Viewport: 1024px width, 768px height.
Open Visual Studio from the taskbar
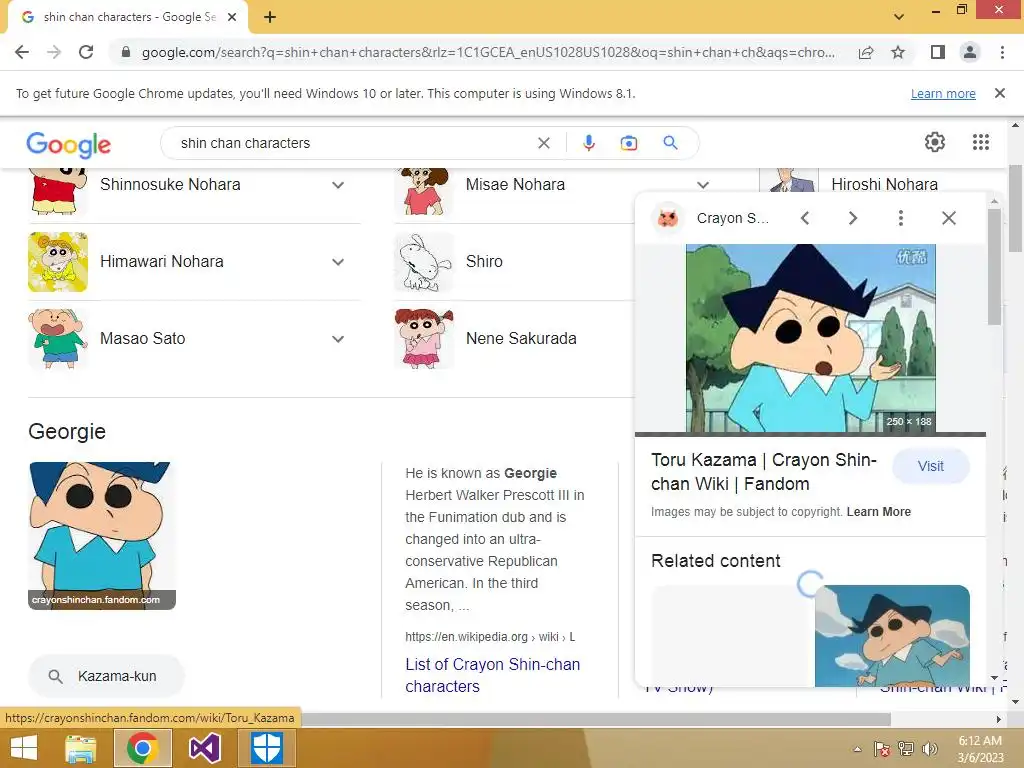(x=205, y=748)
